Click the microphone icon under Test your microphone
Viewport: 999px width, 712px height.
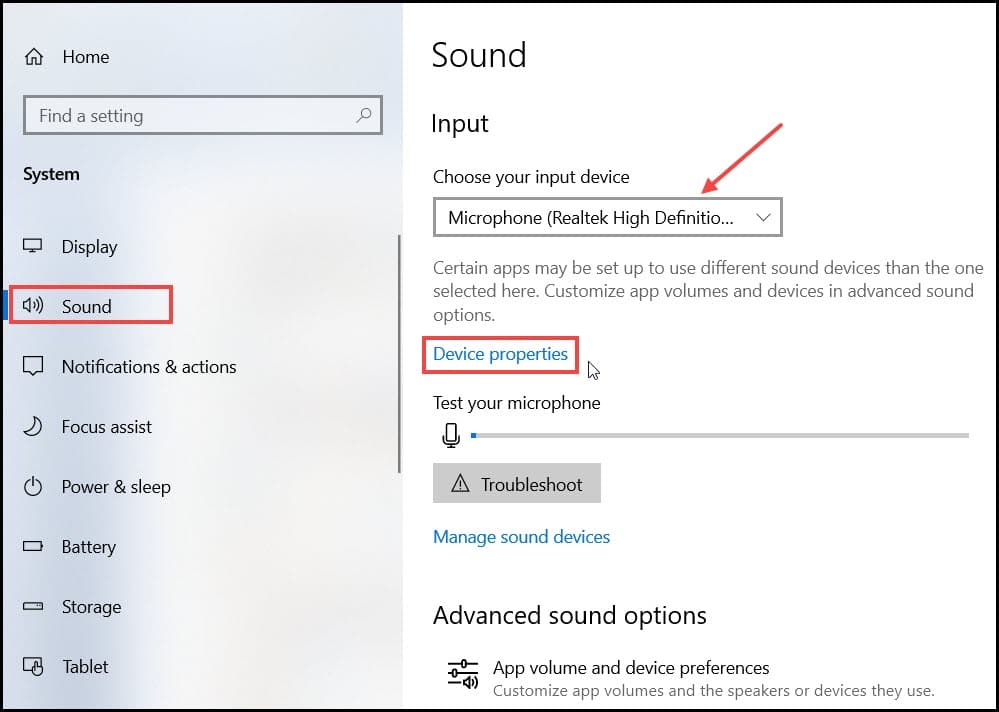451,435
